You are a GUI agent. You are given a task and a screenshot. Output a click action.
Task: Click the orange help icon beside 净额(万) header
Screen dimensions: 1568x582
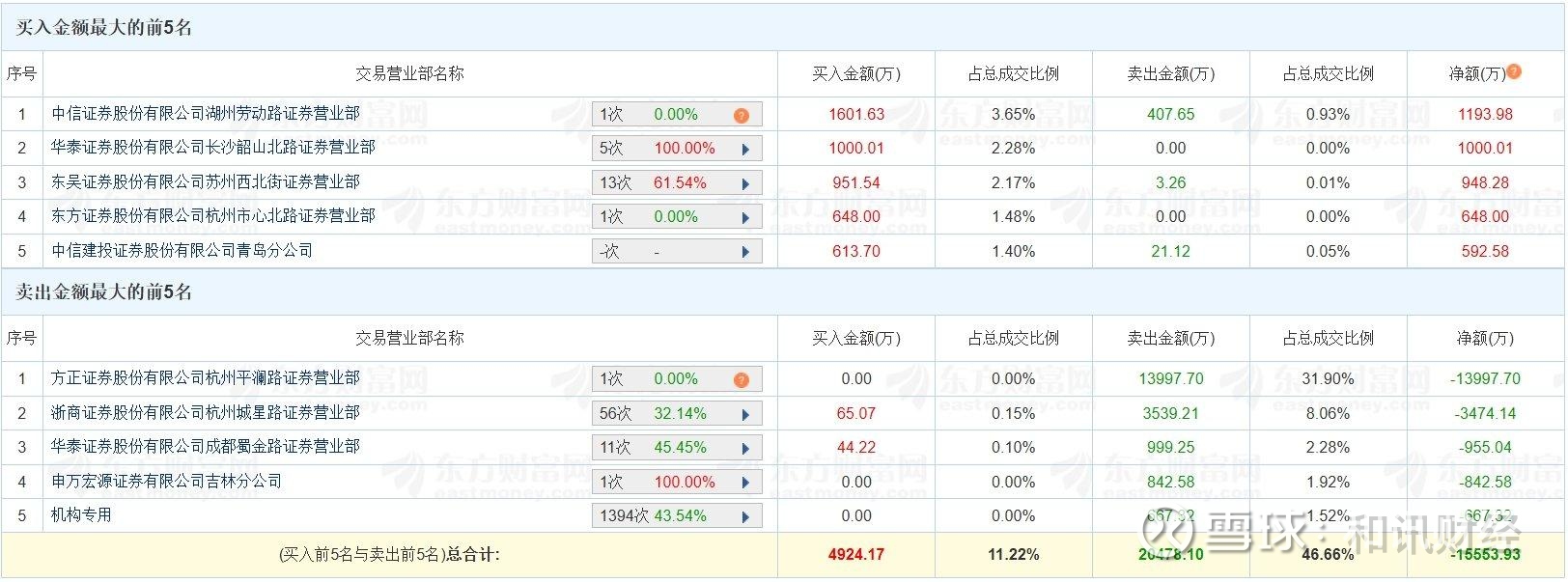coord(1514,71)
